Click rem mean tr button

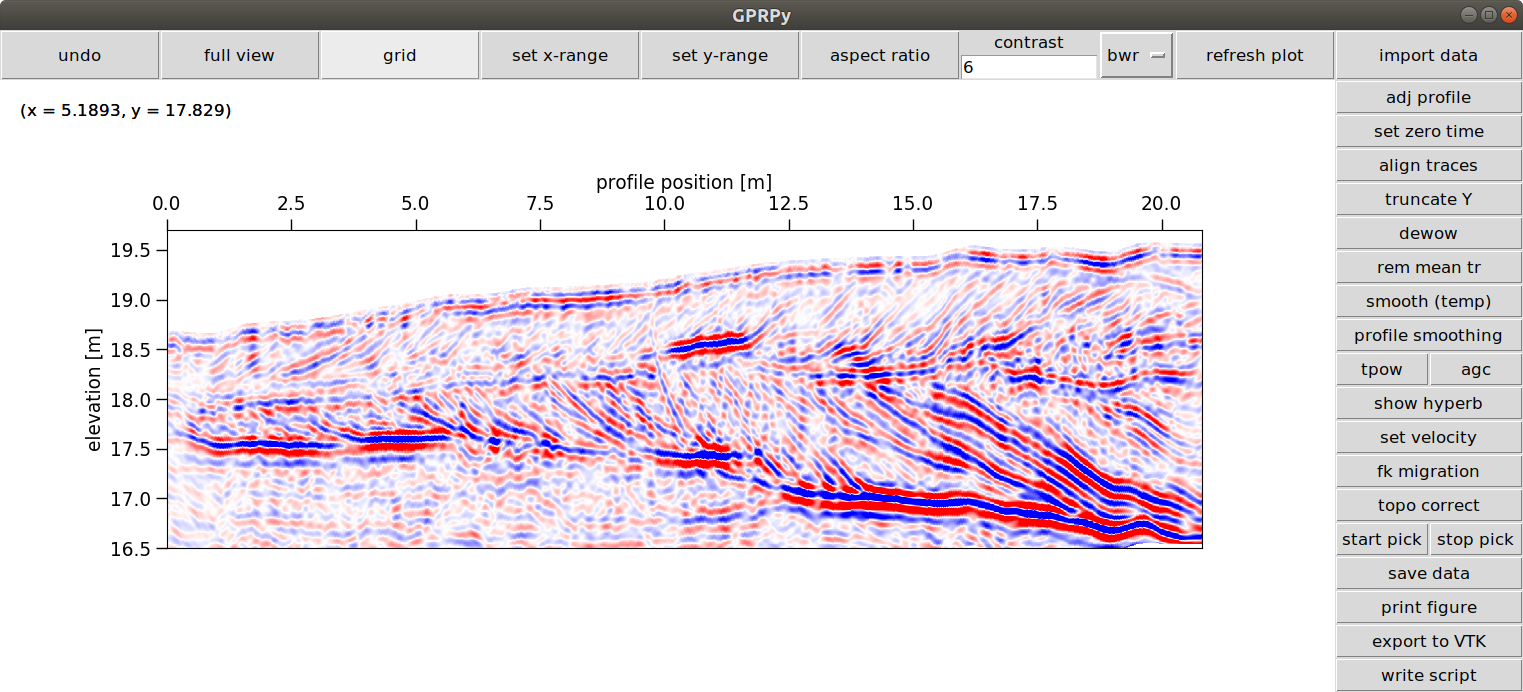1428,267
